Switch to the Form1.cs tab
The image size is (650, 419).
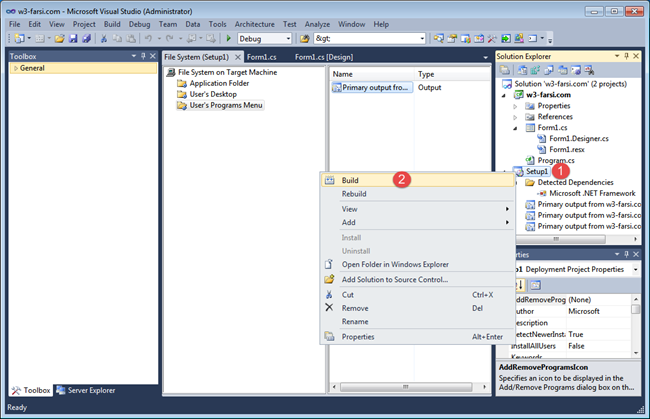click(x=262, y=57)
